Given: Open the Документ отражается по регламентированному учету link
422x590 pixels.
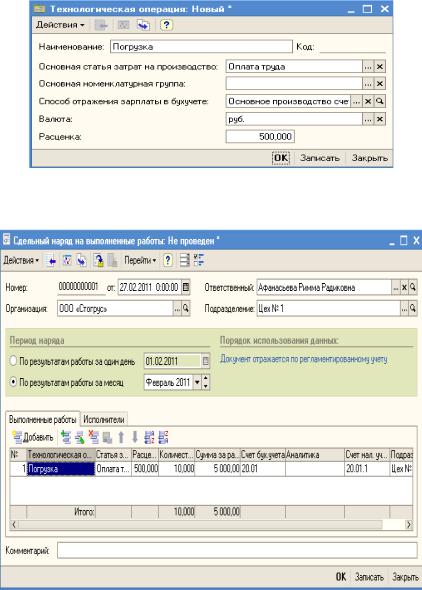Looking at the screenshot, I should (304, 359).
